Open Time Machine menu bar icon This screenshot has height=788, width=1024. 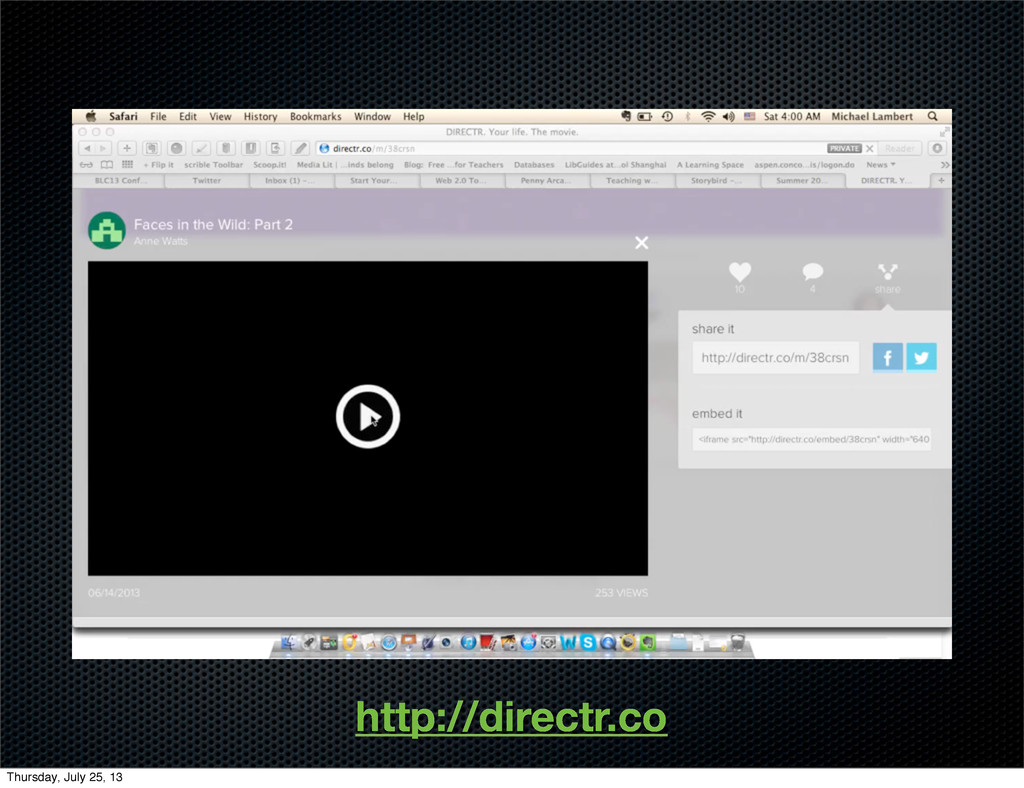click(667, 116)
